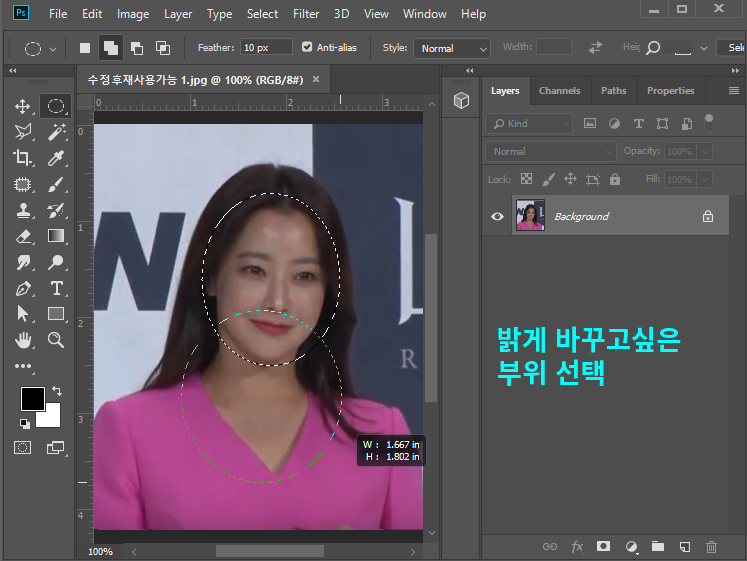747x561 pixels.
Task: Select the Crop tool
Action: tap(22, 158)
